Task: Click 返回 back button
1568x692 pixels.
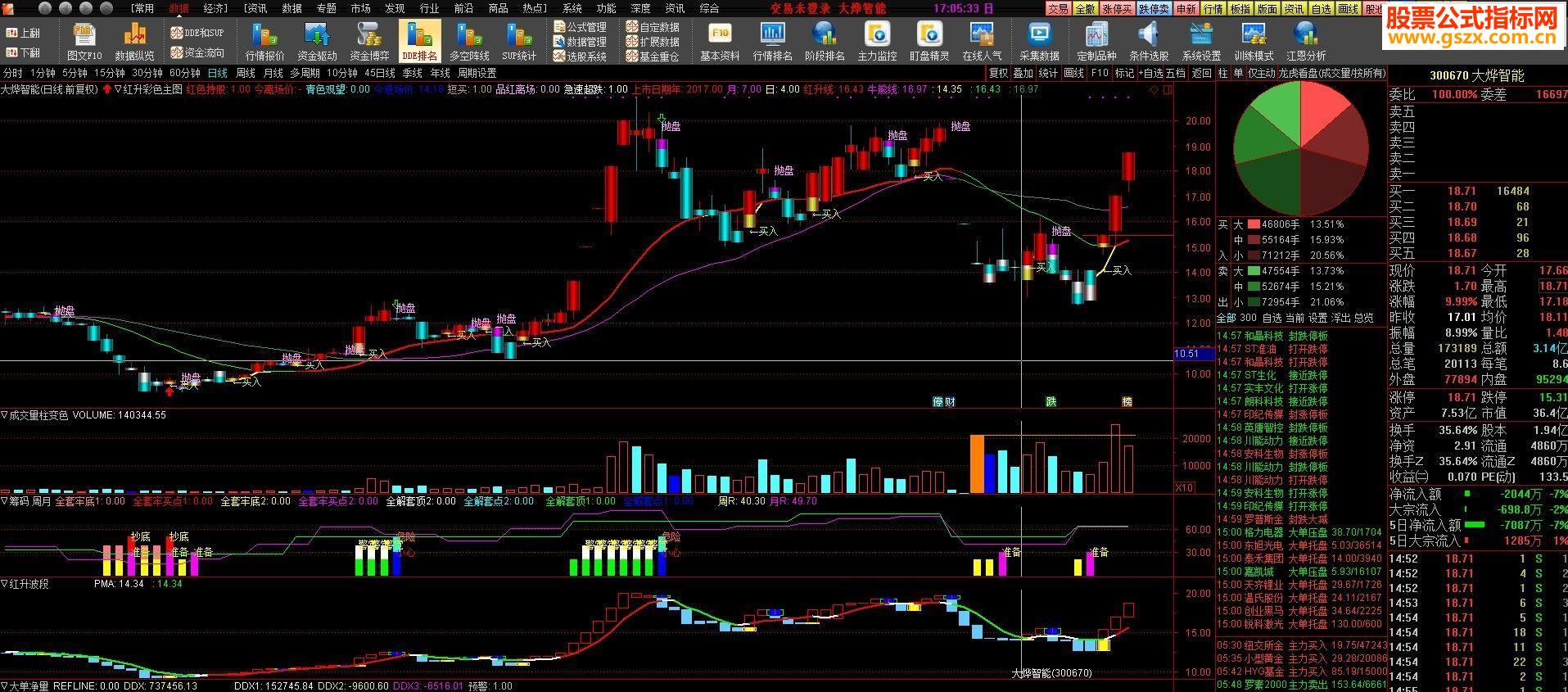Action: point(1201,73)
